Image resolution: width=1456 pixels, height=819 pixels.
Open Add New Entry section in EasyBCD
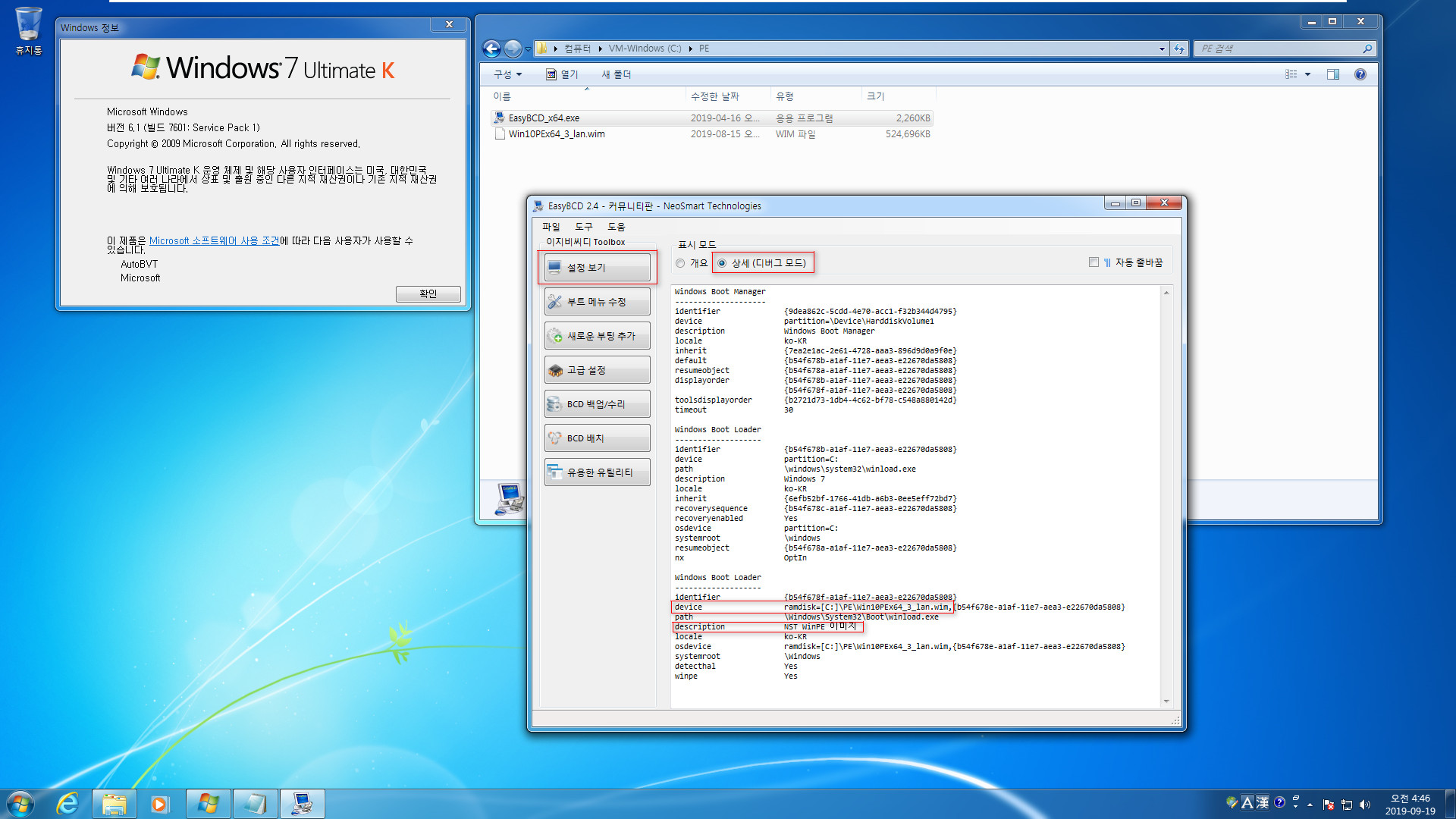coord(597,336)
